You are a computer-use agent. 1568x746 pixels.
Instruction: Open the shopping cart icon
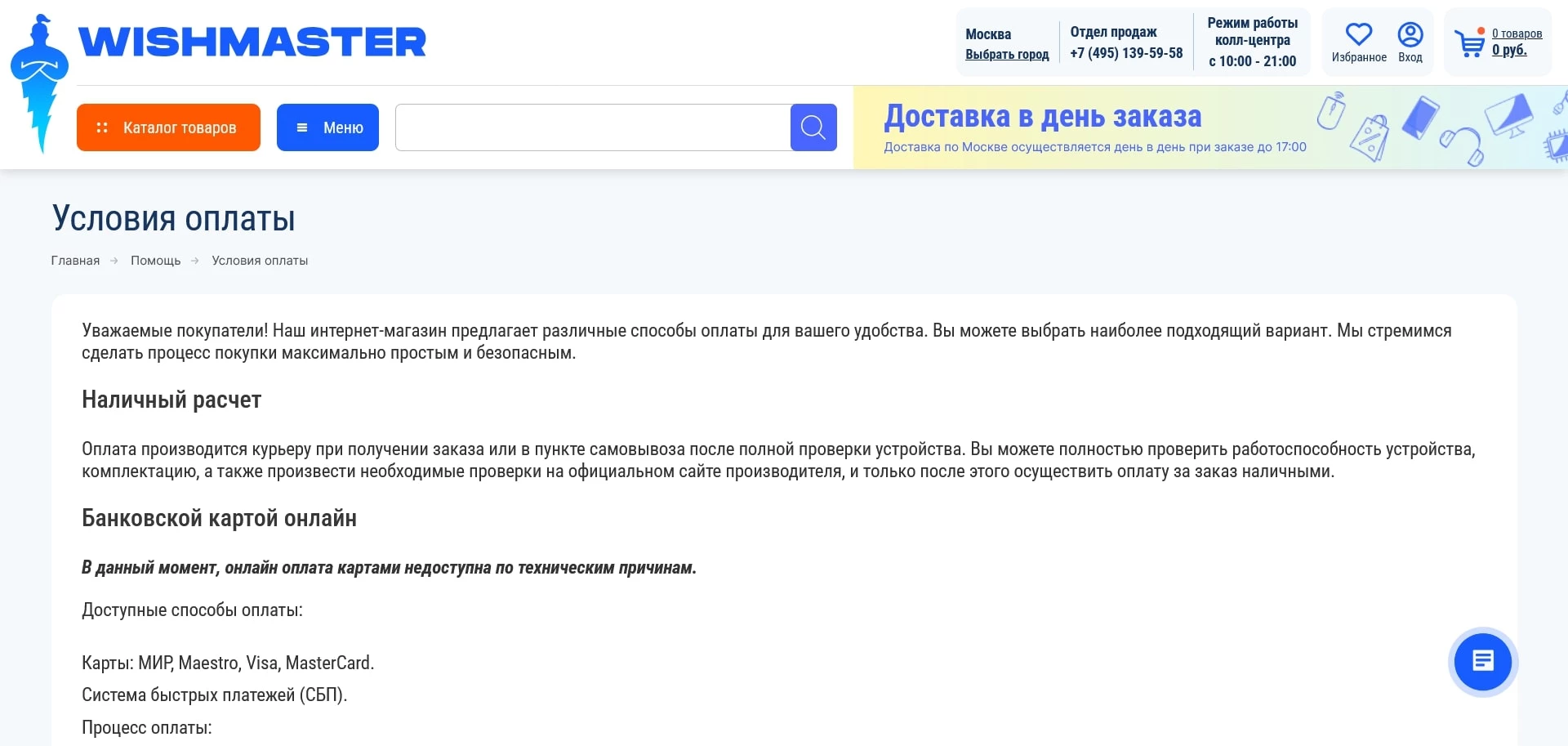[1469, 43]
